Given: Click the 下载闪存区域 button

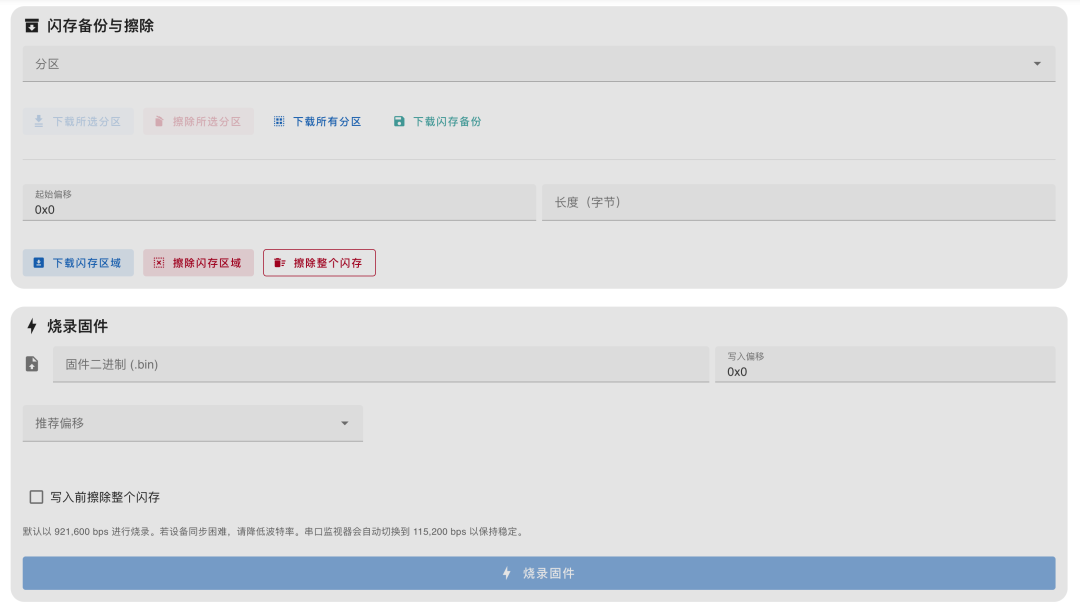Looking at the screenshot, I should (x=79, y=263).
